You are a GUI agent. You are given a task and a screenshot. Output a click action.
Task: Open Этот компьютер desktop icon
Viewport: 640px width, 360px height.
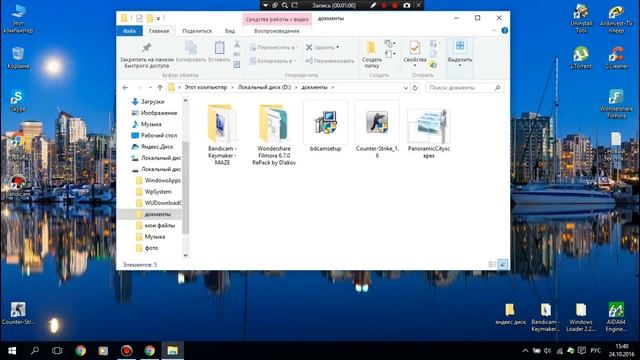coord(17,19)
